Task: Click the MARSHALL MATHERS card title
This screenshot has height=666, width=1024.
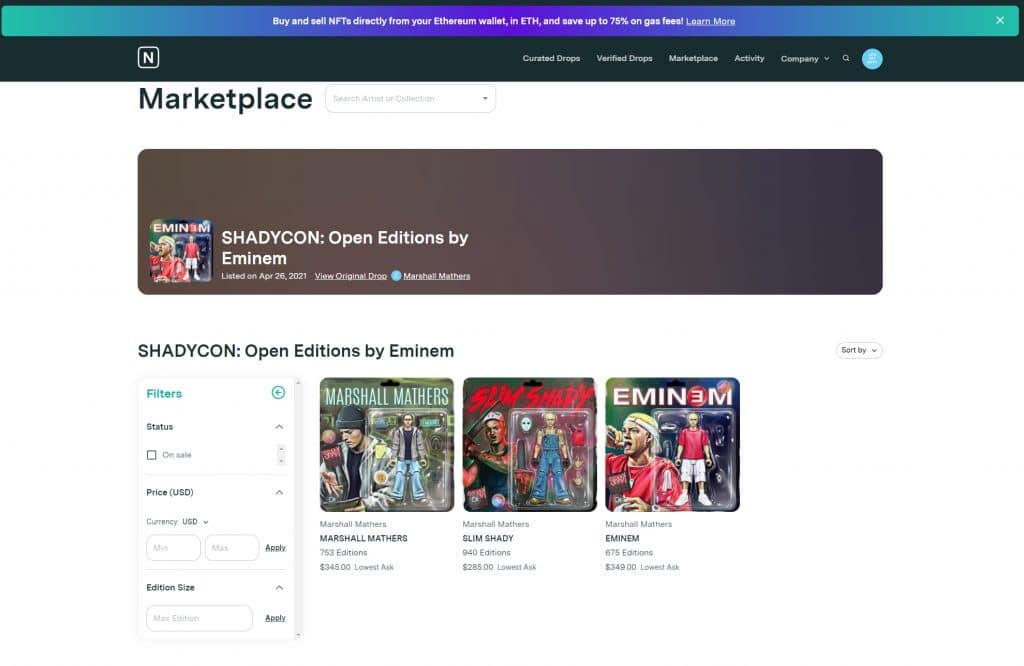Action: click(x=363, y=539)
